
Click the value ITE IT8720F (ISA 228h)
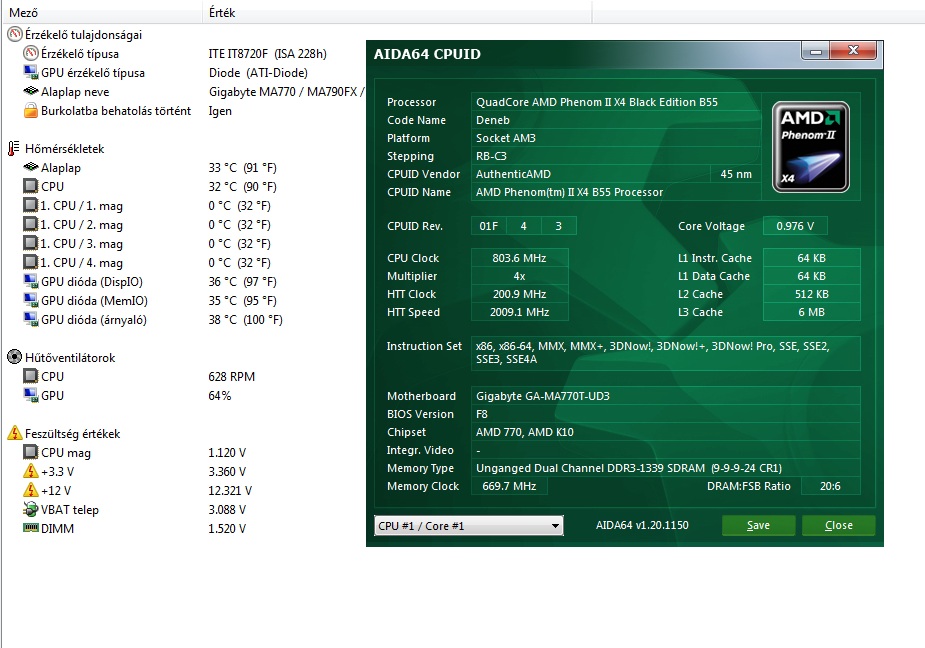pos(267,54)
